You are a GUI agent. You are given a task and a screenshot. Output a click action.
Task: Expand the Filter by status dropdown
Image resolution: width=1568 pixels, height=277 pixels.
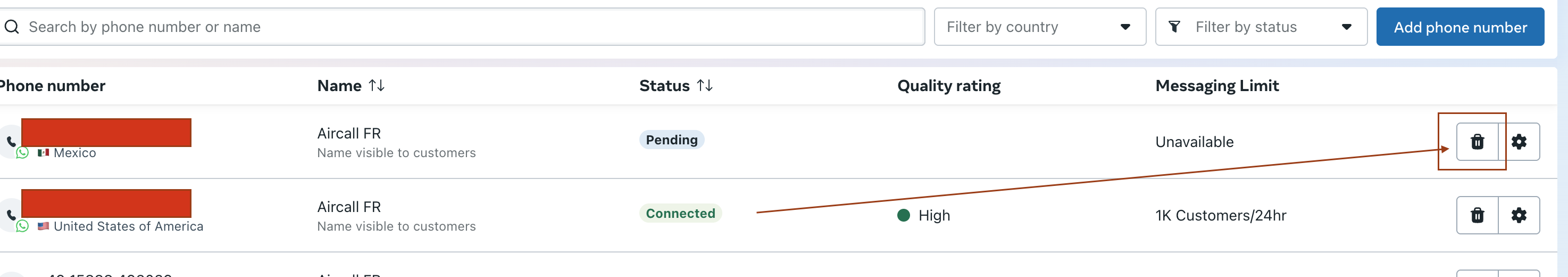coord(1261,27)
